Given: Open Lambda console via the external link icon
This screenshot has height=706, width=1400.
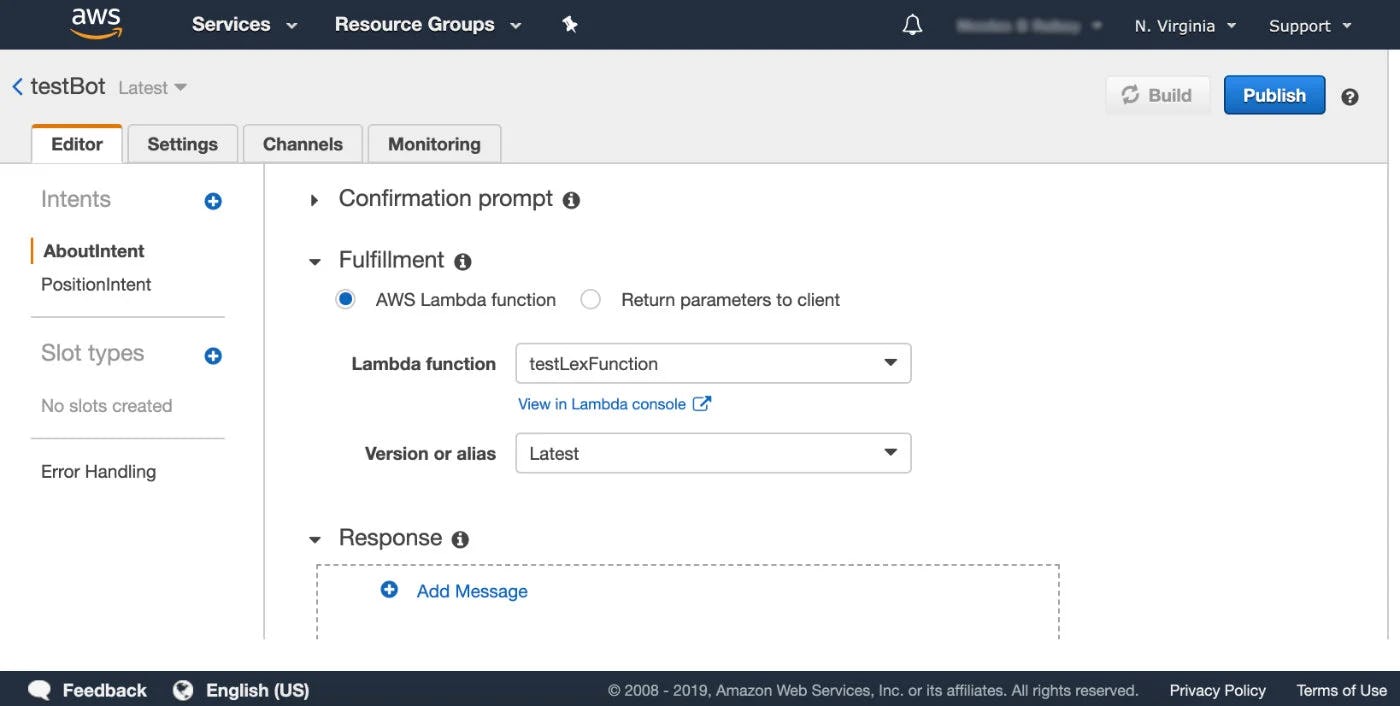Looking at the screenshot, I should pyautogui.click(x=701, y=404).
